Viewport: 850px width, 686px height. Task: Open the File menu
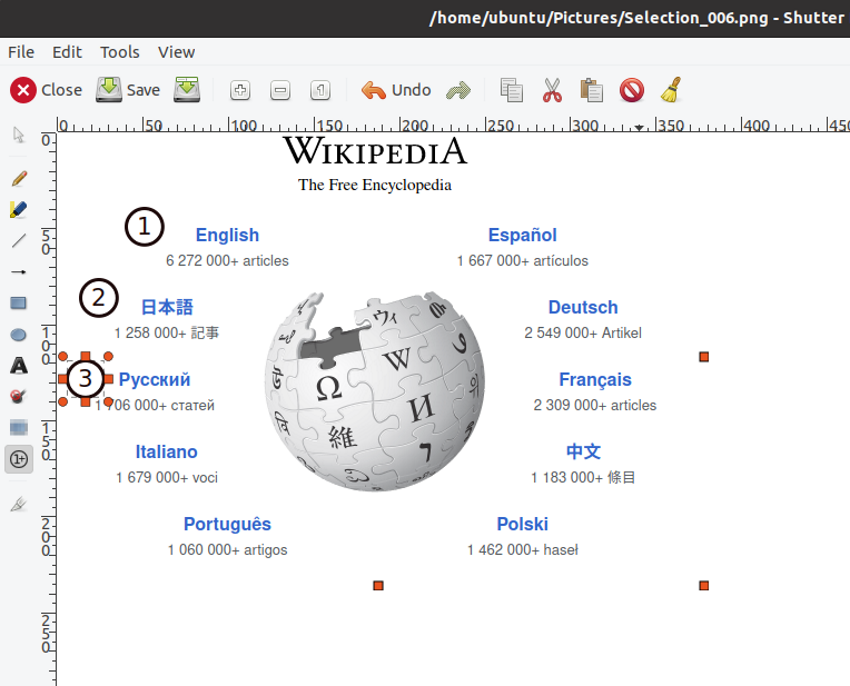(x=21, y=52)
